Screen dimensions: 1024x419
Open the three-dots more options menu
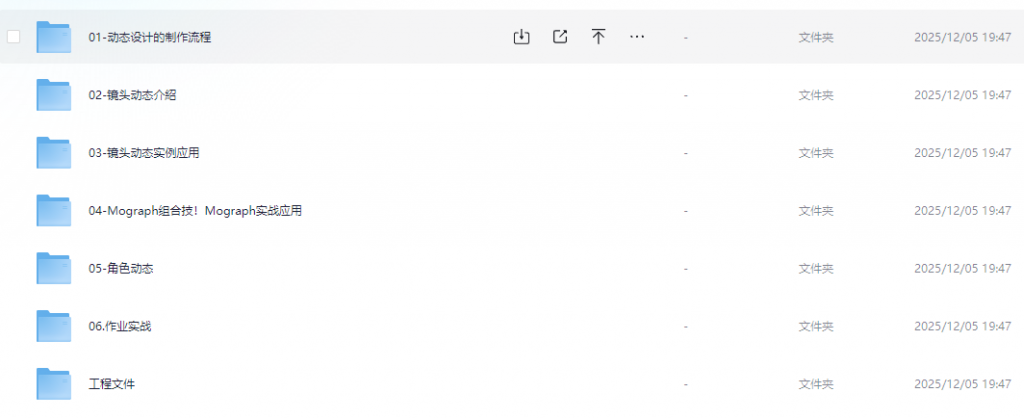tap(637, 37)
